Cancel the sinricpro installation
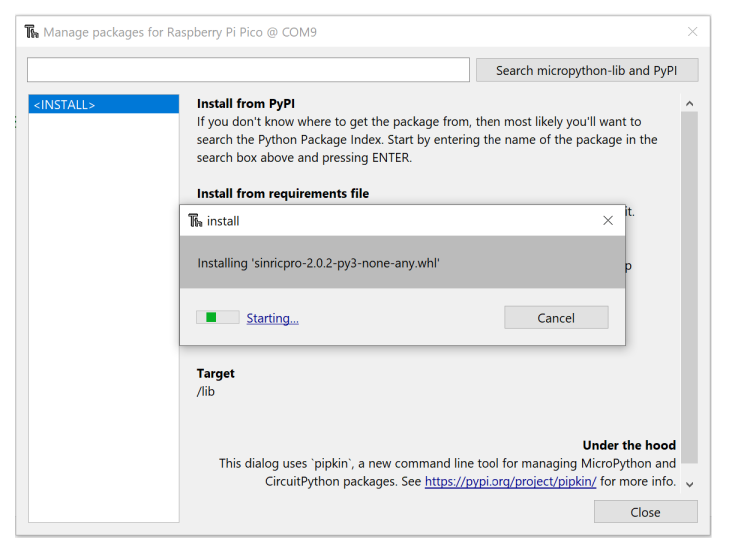The height and width of the screenshot is (554, 738). point(556,318)
